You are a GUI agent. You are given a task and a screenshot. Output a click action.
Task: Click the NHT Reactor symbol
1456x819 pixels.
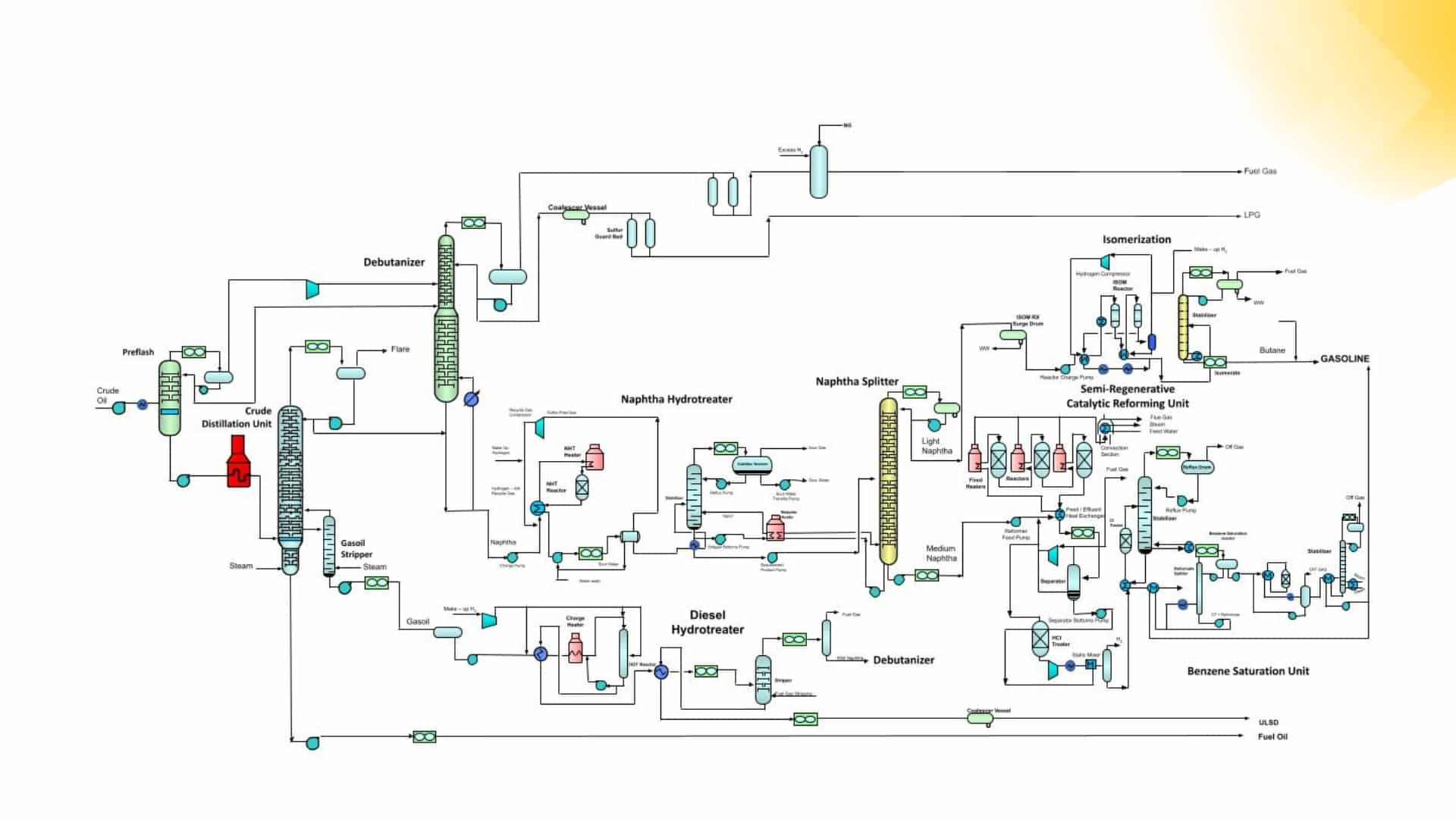582,488
